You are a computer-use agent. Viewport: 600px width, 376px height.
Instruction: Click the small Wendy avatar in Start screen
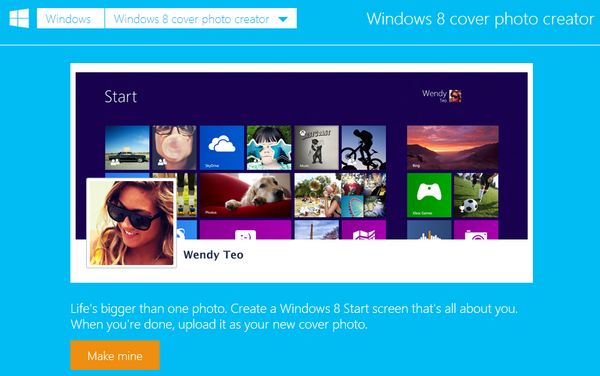pyautogui.click(x=455, y=96)
